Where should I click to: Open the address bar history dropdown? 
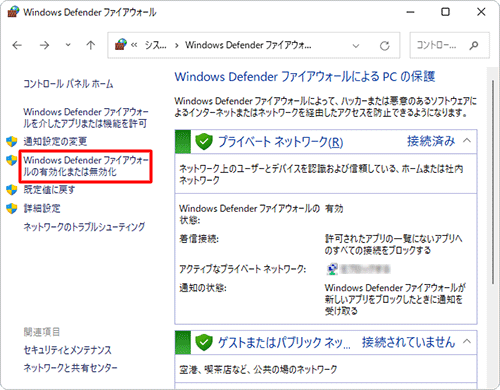coord(356,46)
